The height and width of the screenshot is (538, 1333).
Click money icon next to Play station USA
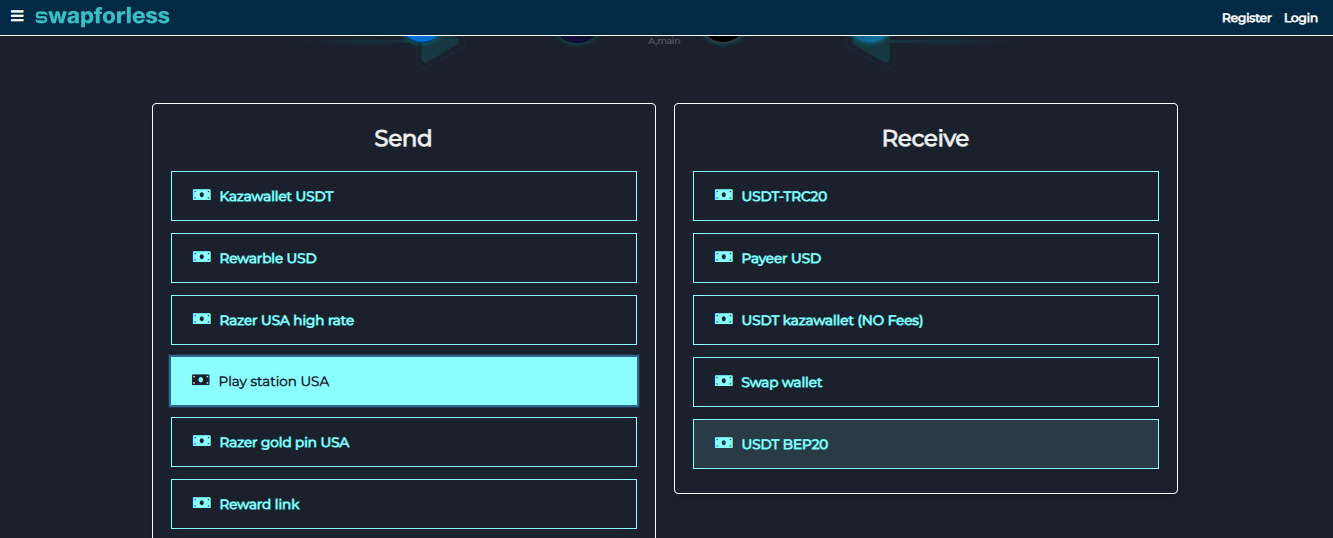(x=201, y=381)
